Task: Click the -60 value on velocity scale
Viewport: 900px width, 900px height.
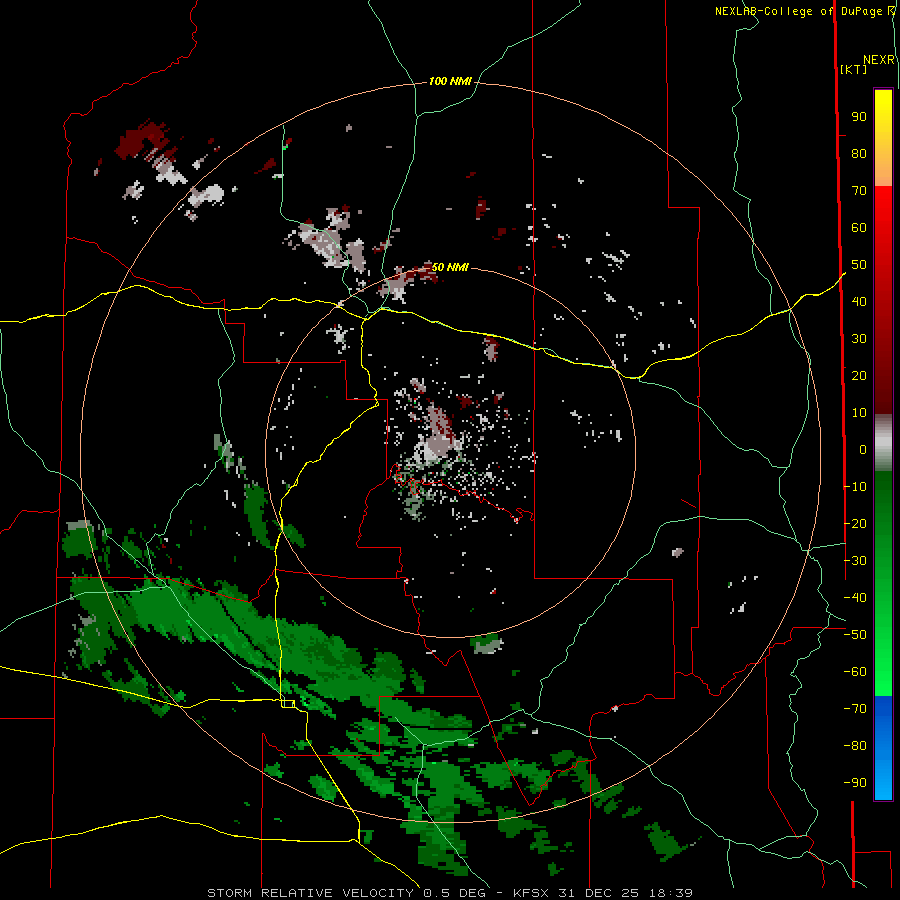Action: pyautogui.click(x=855, y=672)
